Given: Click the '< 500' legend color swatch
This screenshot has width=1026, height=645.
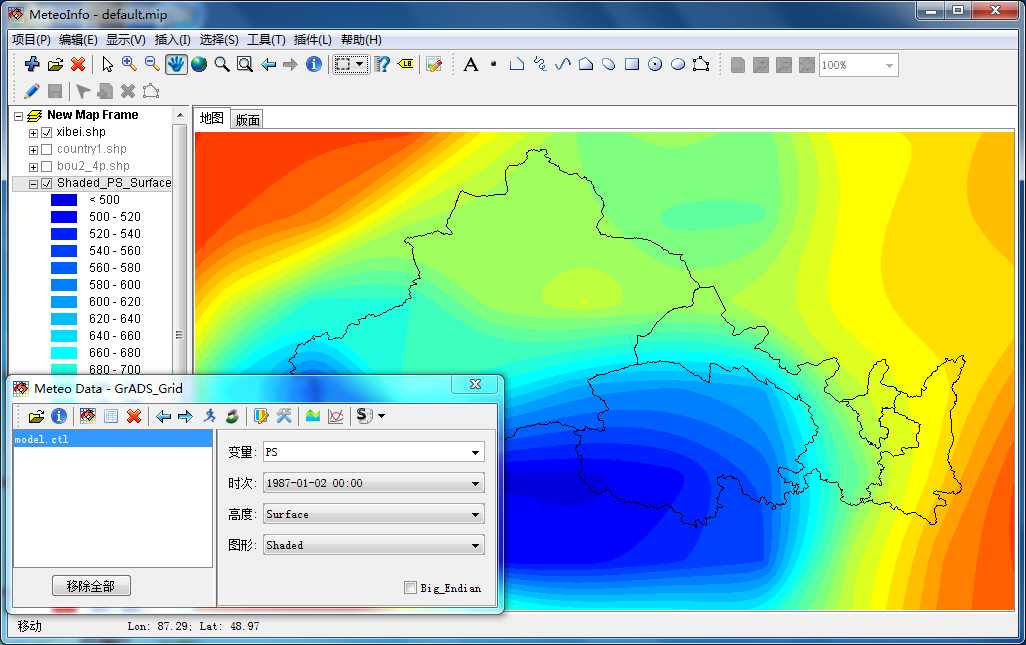Looking at the screenshot, I should click(x=63, y=200).
